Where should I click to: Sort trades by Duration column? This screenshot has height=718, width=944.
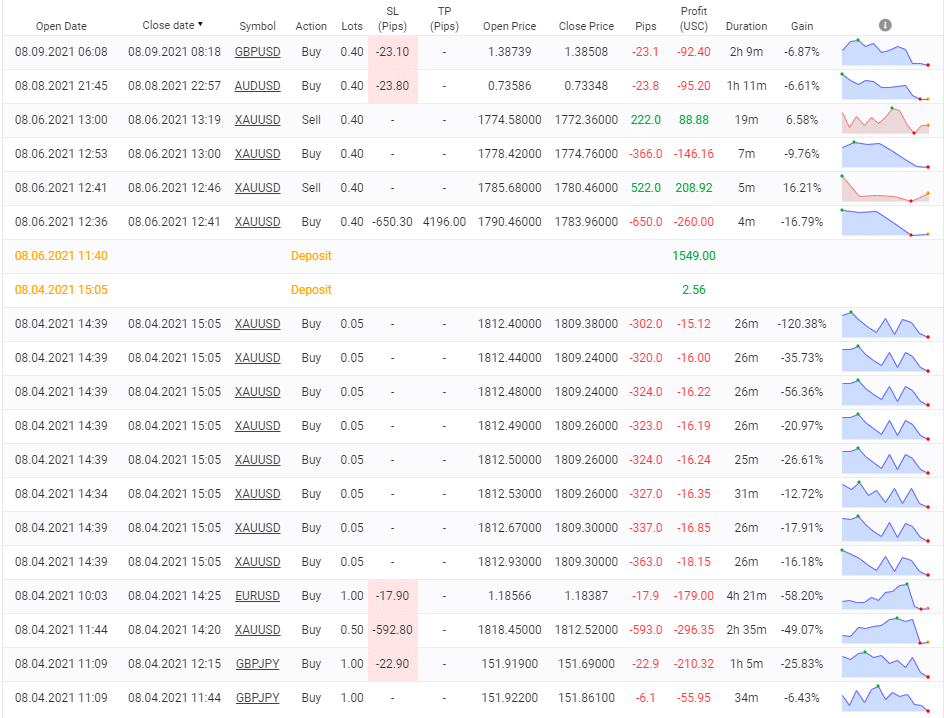746,26
